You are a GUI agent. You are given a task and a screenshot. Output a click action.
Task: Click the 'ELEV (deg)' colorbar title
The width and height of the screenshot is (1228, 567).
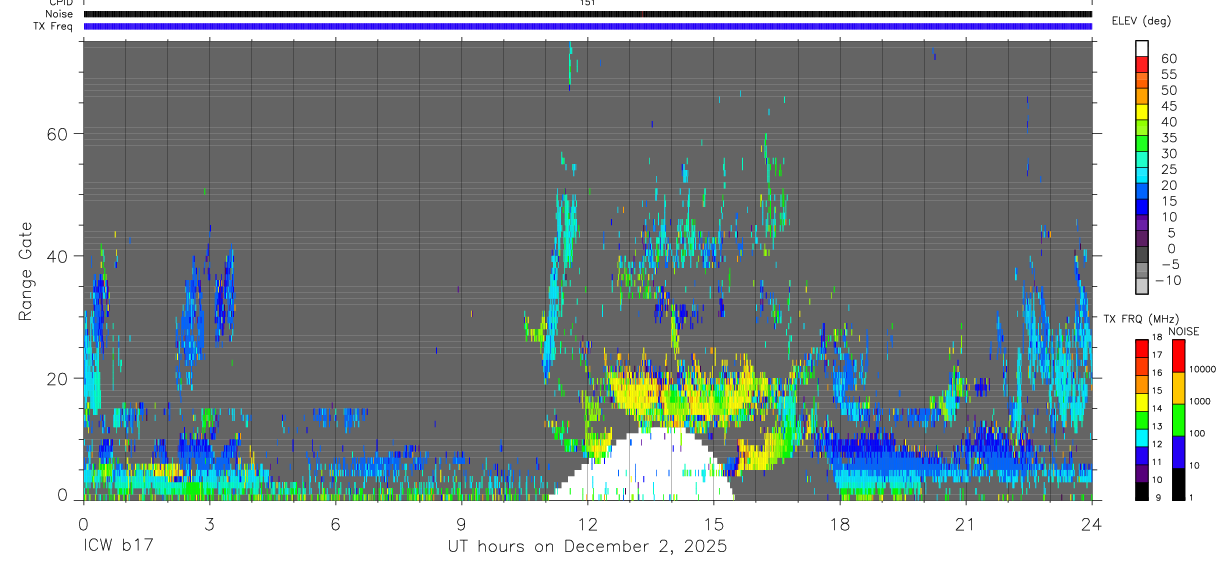tap(1141, 21)
